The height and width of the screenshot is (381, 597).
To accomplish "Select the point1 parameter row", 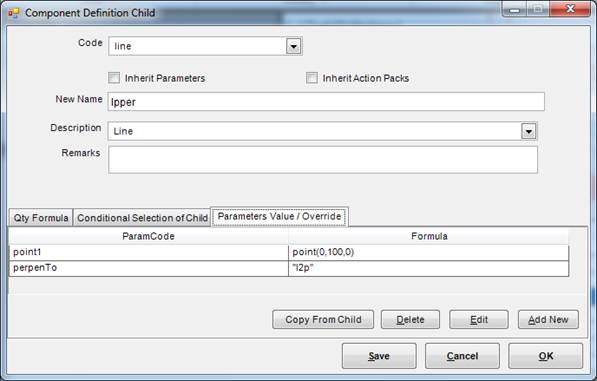I will pos(289,252).
